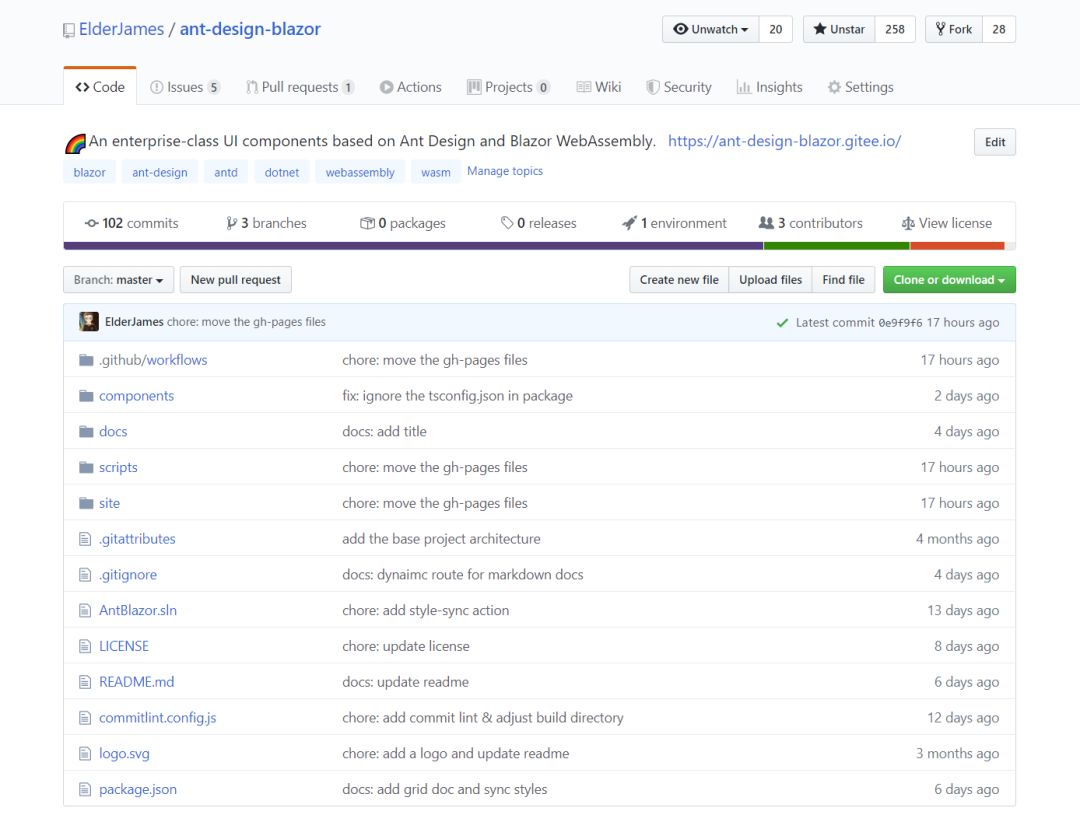The image size is (1080, 815).
Task: Click the repository book icon beside ElderJames
Action: (67, 29)
